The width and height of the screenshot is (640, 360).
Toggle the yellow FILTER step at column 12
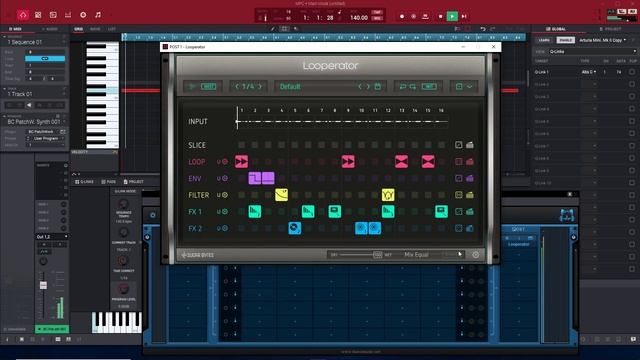[x=388, y=195]
